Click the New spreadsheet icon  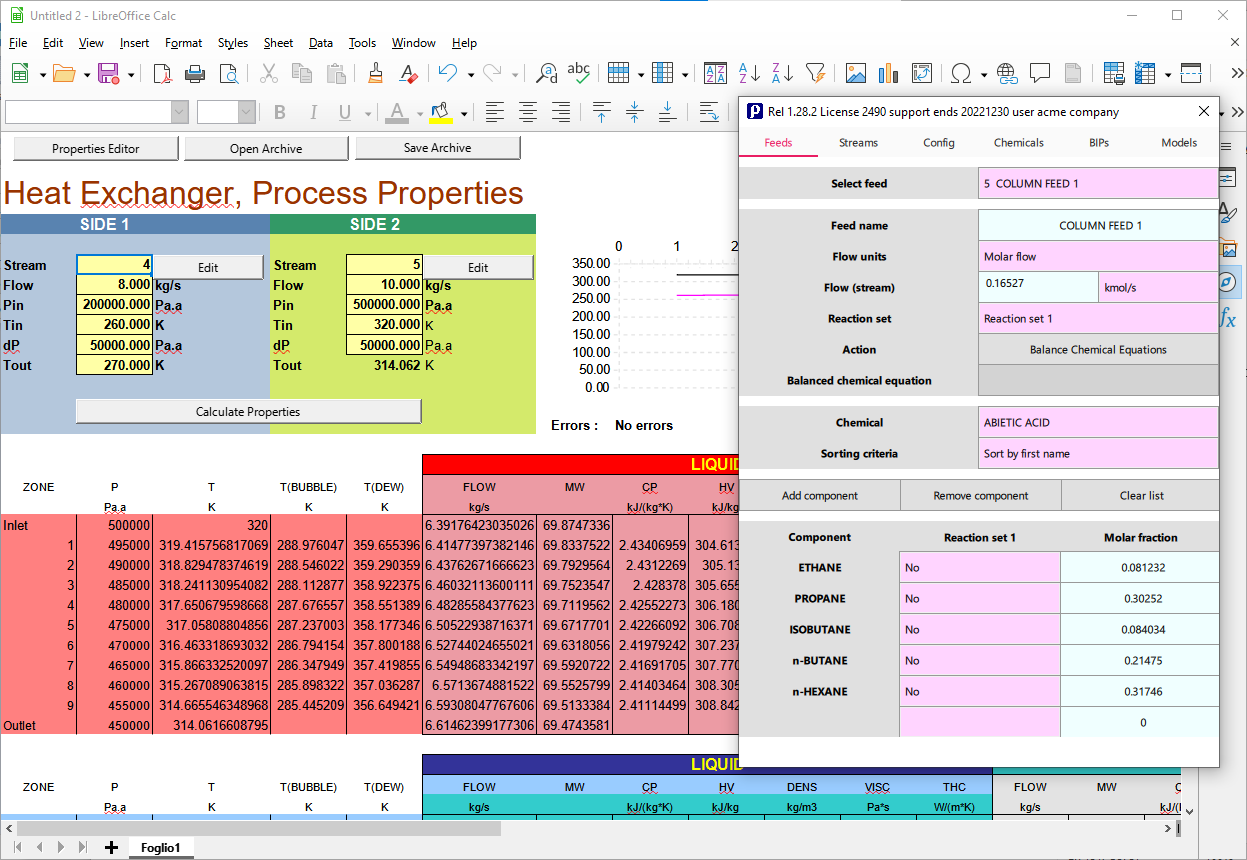tap(19, 73)
